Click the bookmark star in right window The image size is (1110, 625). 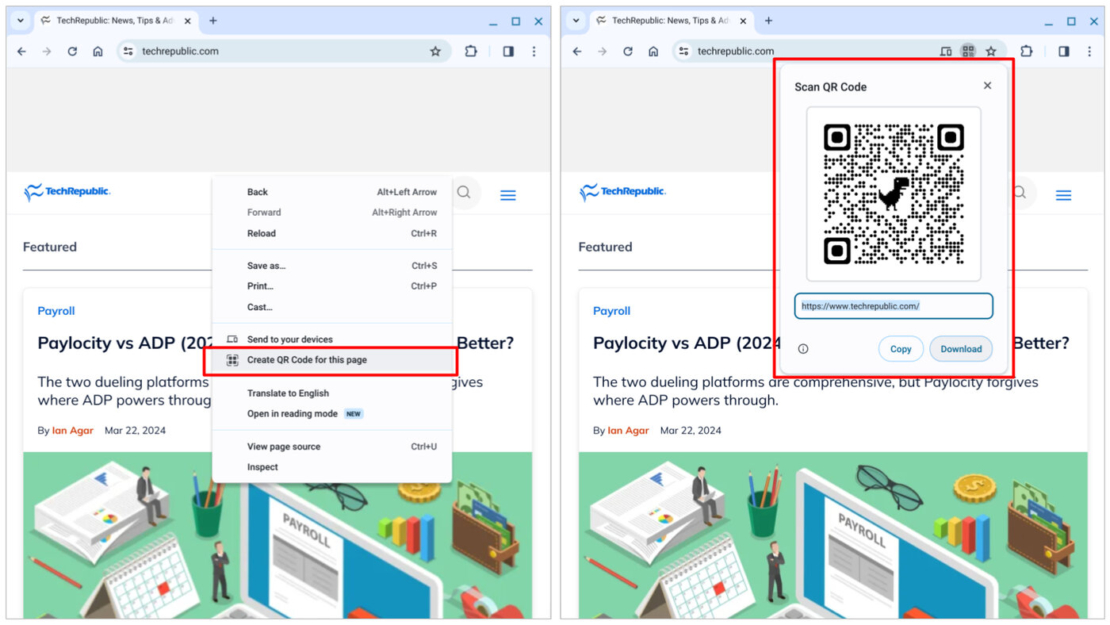click(991, 50)
